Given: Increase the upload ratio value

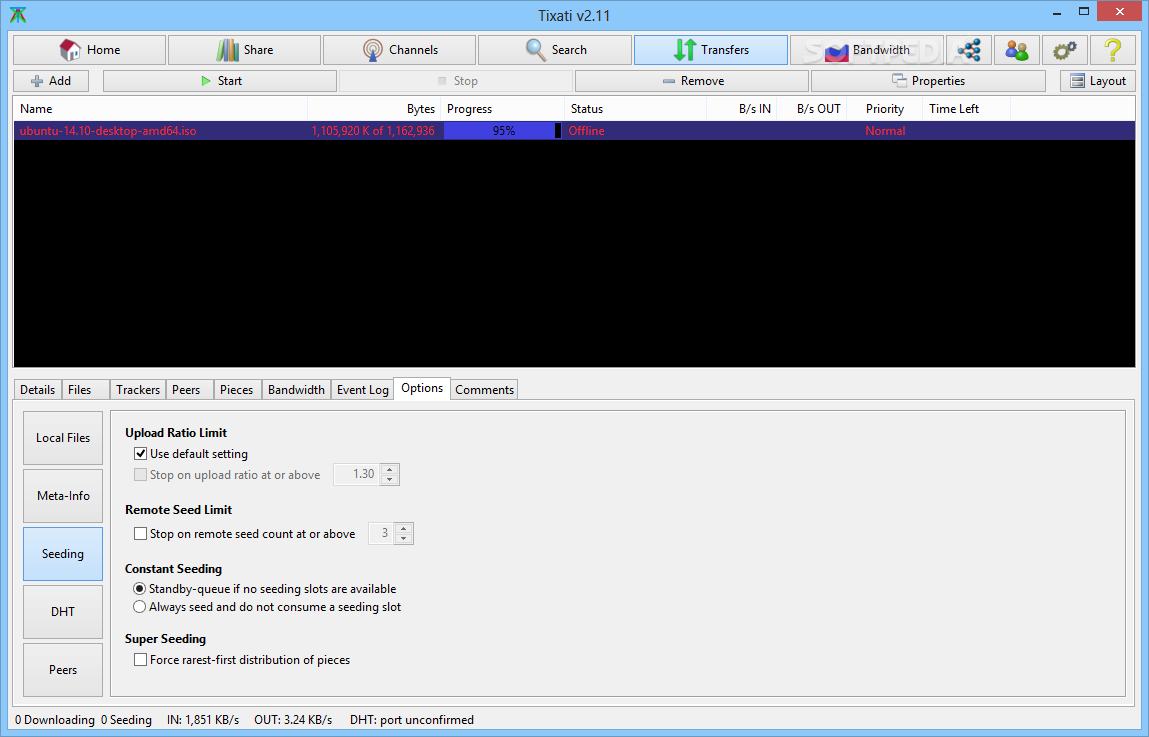Looking at the screenshot, I should 390,470.
